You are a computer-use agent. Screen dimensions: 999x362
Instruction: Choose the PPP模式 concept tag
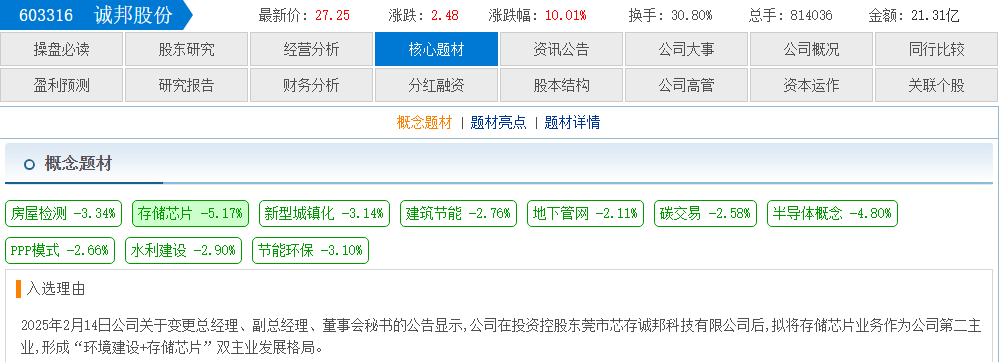coord(60,250)
